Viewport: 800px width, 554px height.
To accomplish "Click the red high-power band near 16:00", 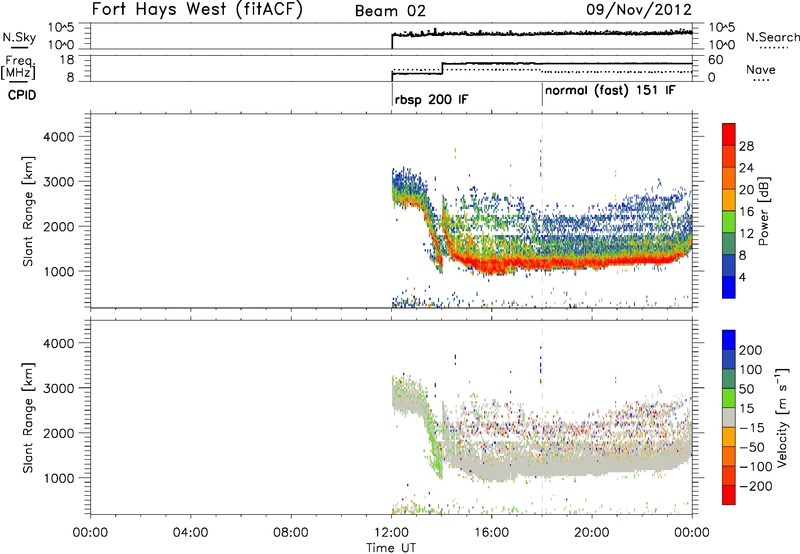I will click(491, 265).
